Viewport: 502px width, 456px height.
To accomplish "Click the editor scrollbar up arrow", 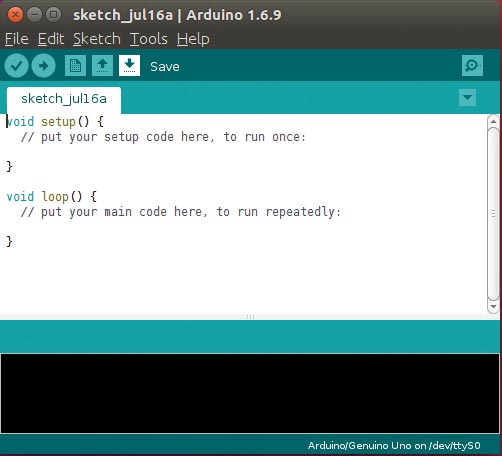I will point(493,121).
